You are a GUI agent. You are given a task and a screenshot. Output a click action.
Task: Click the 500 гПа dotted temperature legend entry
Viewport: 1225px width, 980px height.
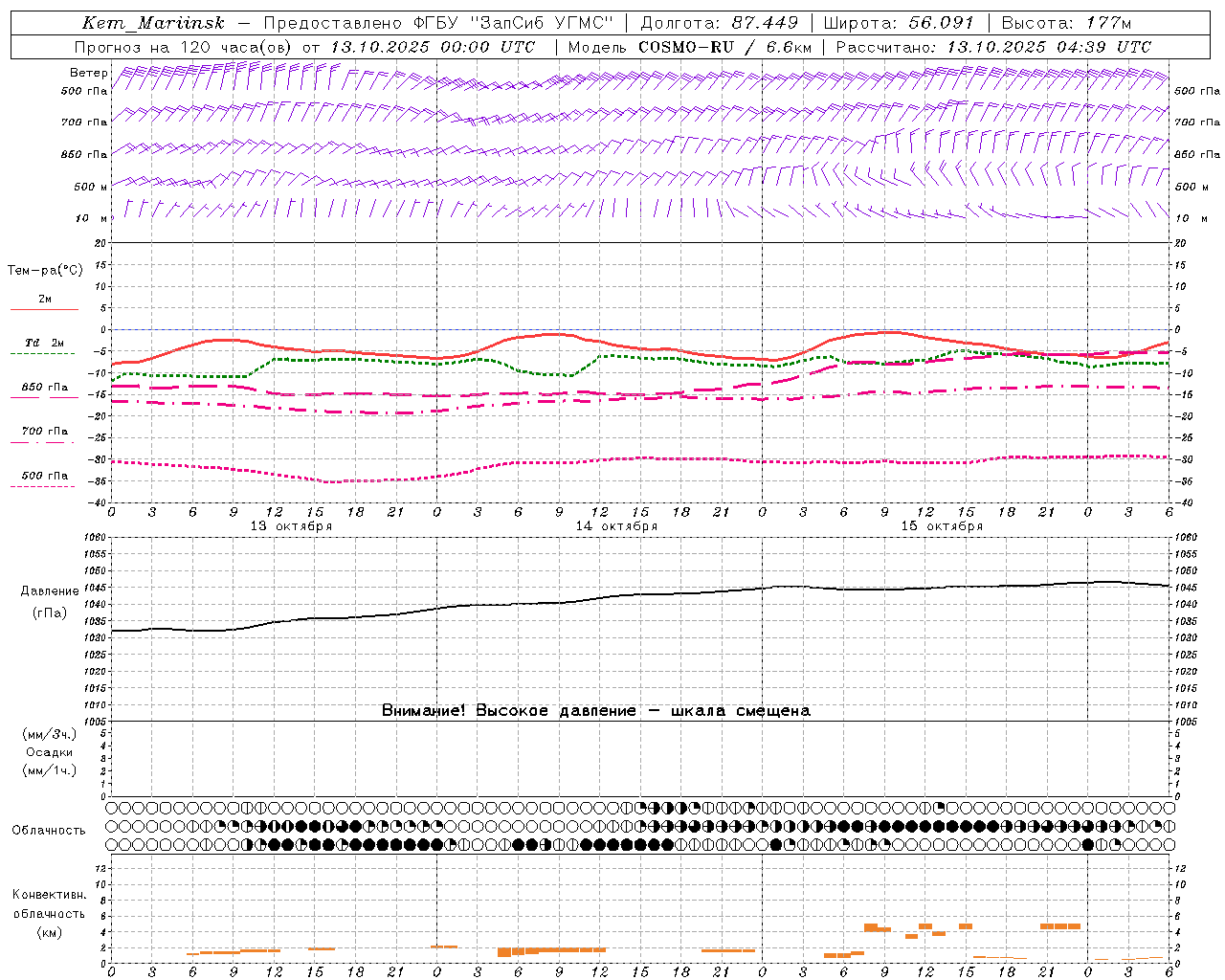45,476
